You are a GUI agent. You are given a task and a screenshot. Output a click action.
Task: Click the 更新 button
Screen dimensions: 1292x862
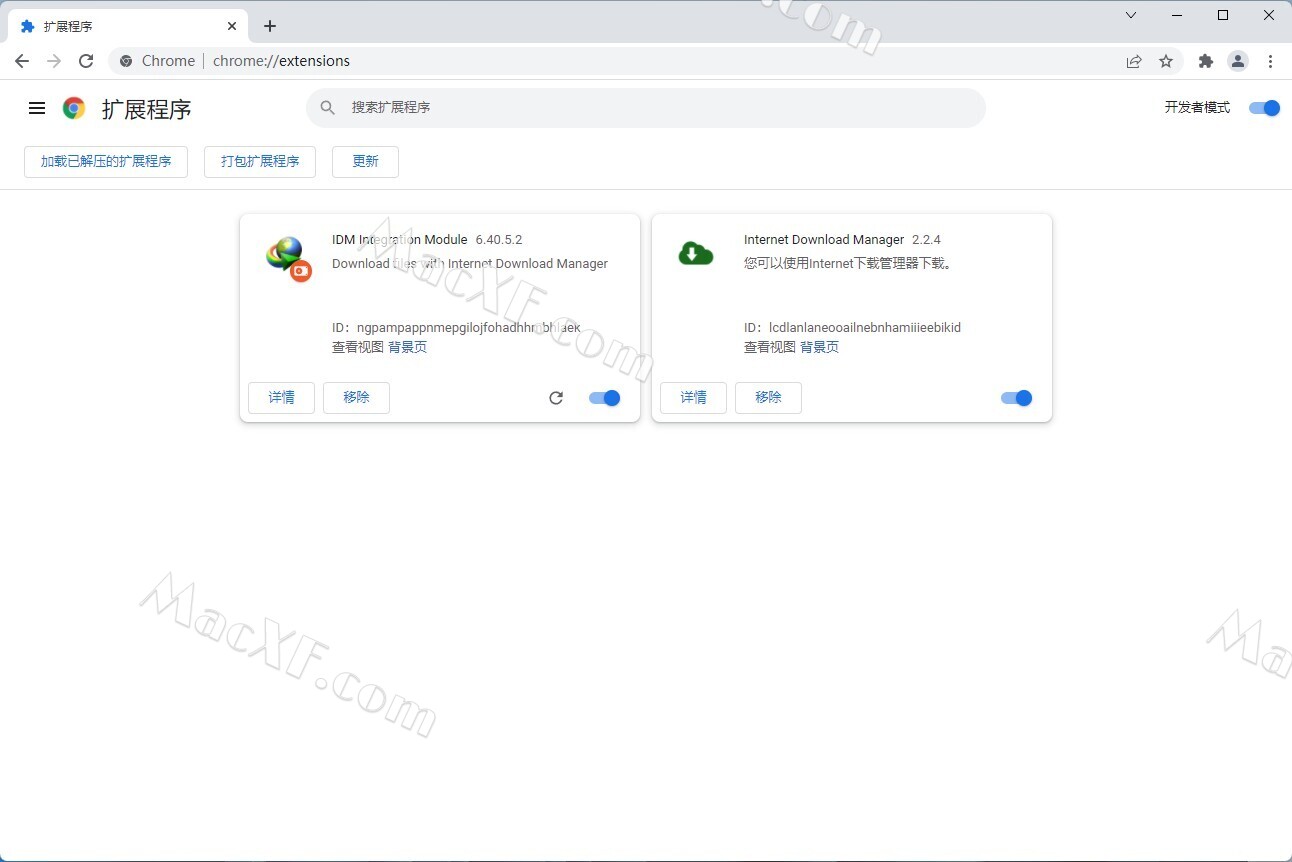(365, 161)
